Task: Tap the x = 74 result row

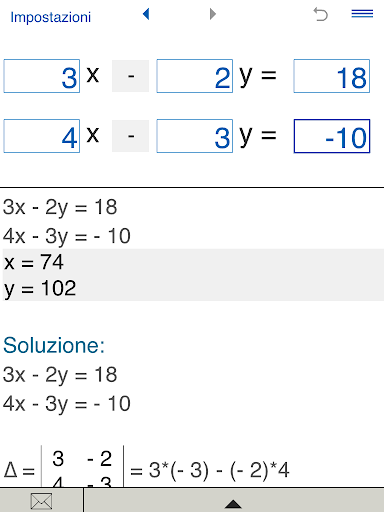Action: (x=193, y=262)
